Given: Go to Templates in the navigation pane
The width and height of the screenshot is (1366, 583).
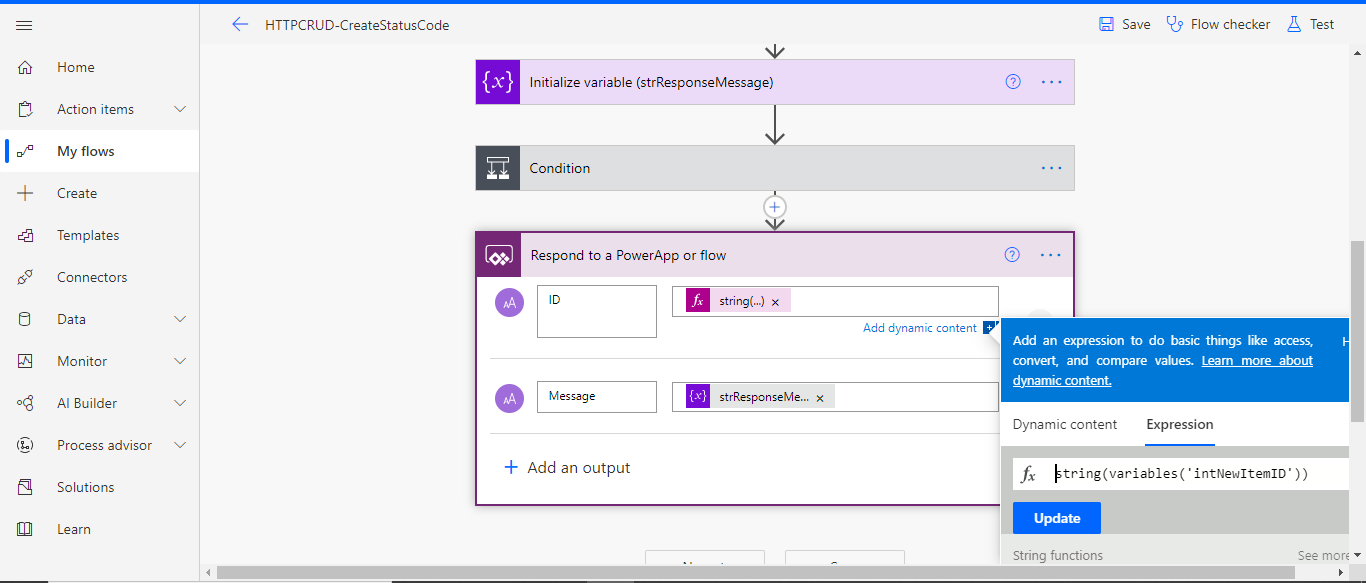Looking at the screenshot, I should tap(89, 234).
